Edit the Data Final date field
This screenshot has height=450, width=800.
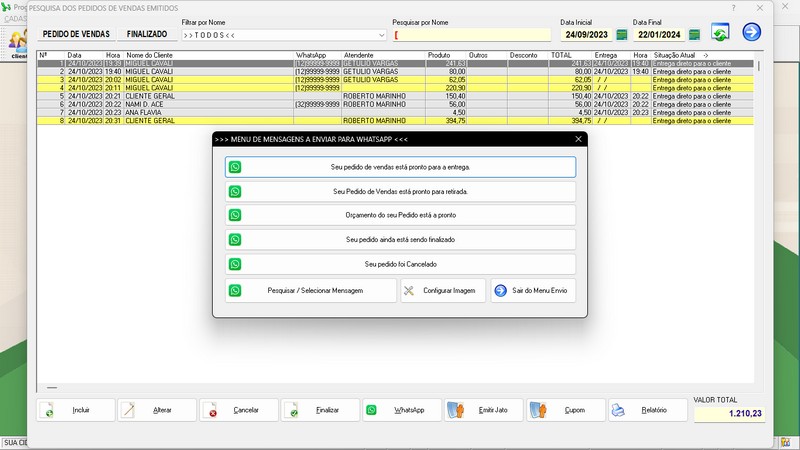pyautogui.click(x=659, y=35)
